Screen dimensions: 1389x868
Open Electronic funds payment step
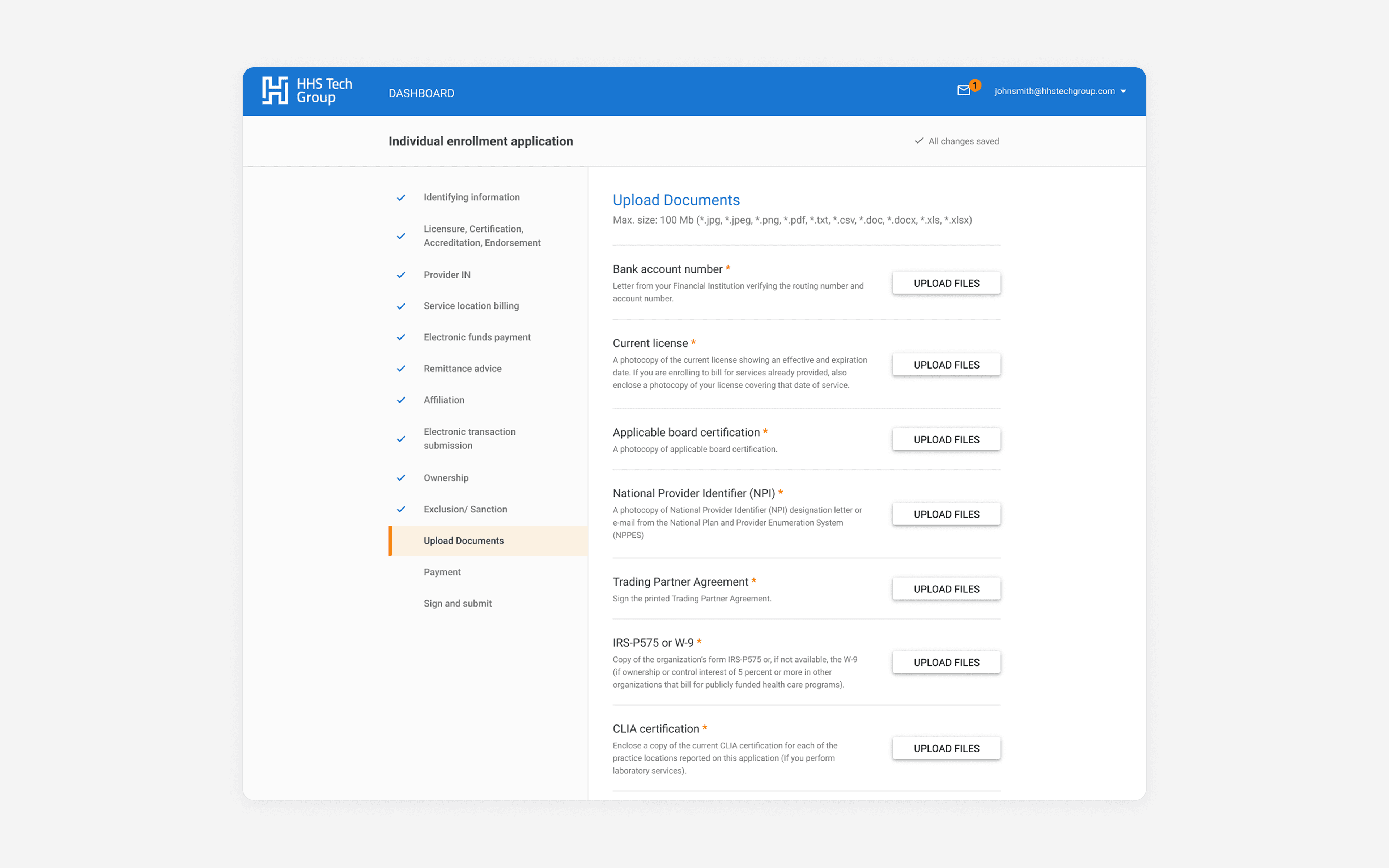click(476, 337)
